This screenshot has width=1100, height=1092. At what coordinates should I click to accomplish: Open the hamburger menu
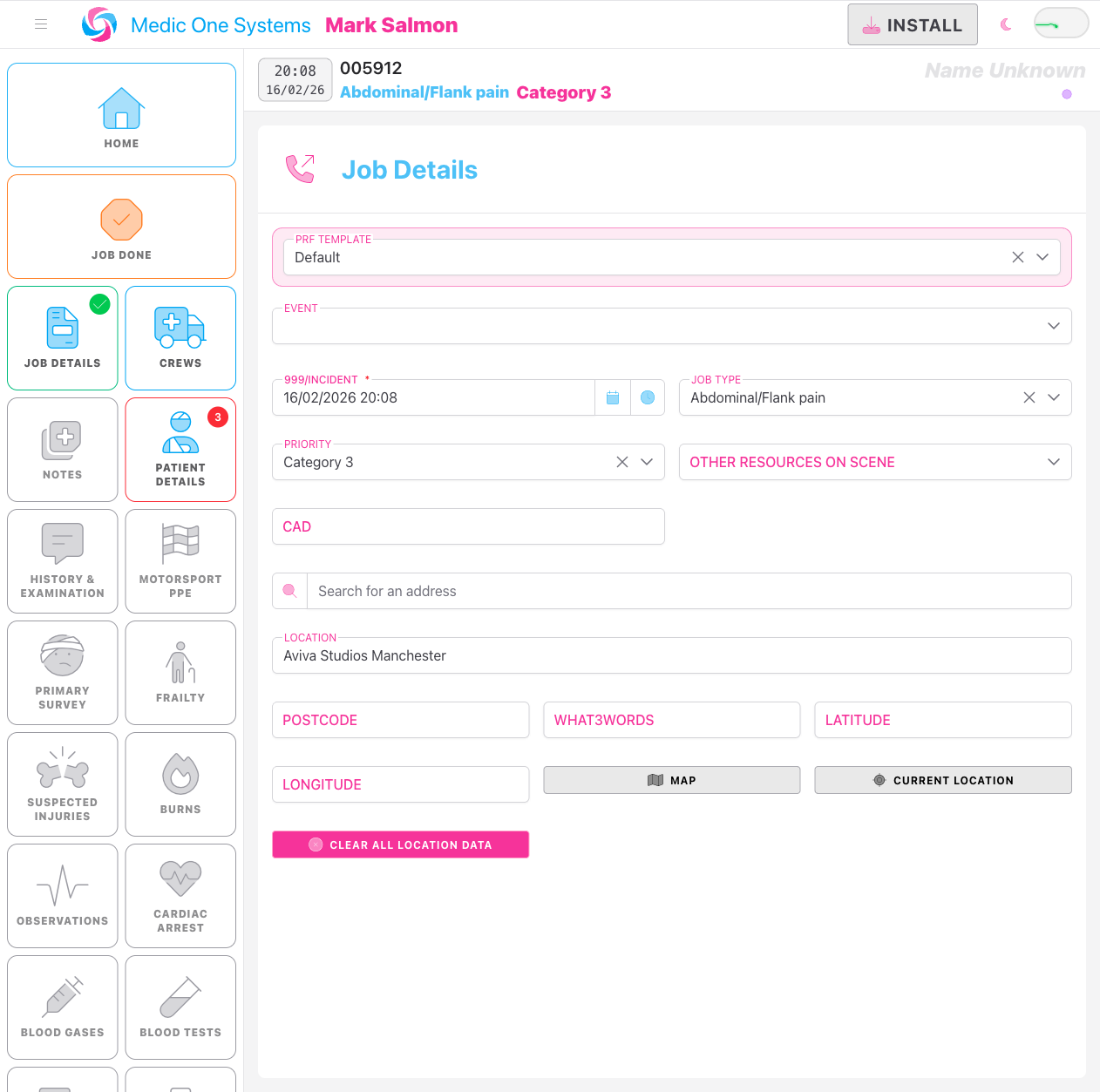(x=40, y=24)
